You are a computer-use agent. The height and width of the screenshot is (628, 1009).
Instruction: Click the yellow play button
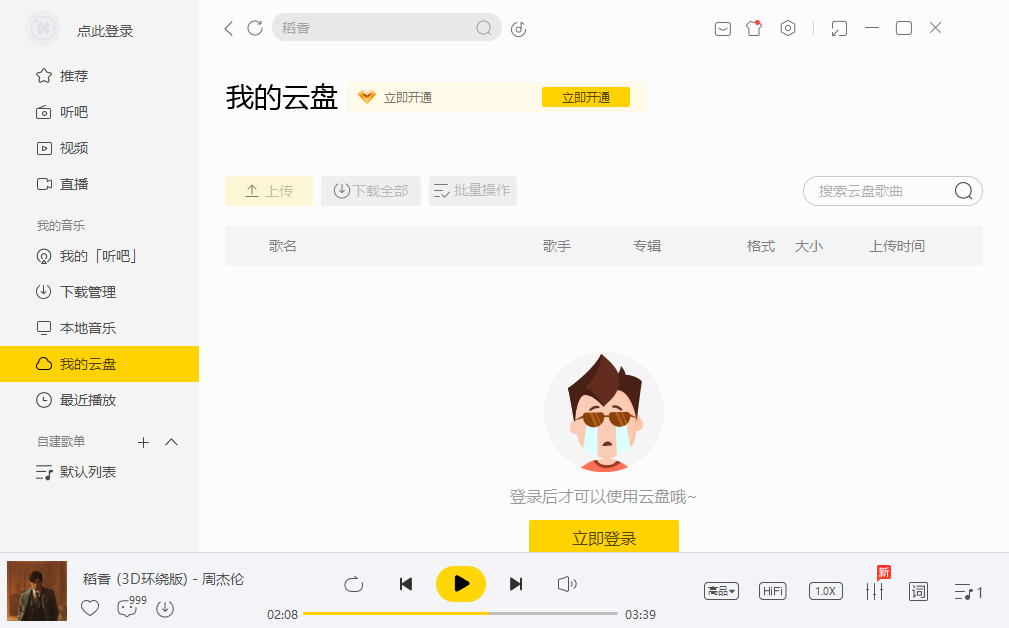pyautogui.click(x=461, y=584)
